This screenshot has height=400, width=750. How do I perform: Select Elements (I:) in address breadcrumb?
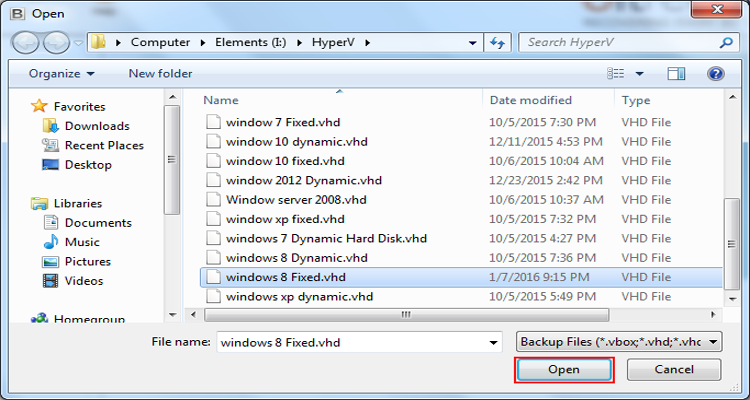(251, 42)
